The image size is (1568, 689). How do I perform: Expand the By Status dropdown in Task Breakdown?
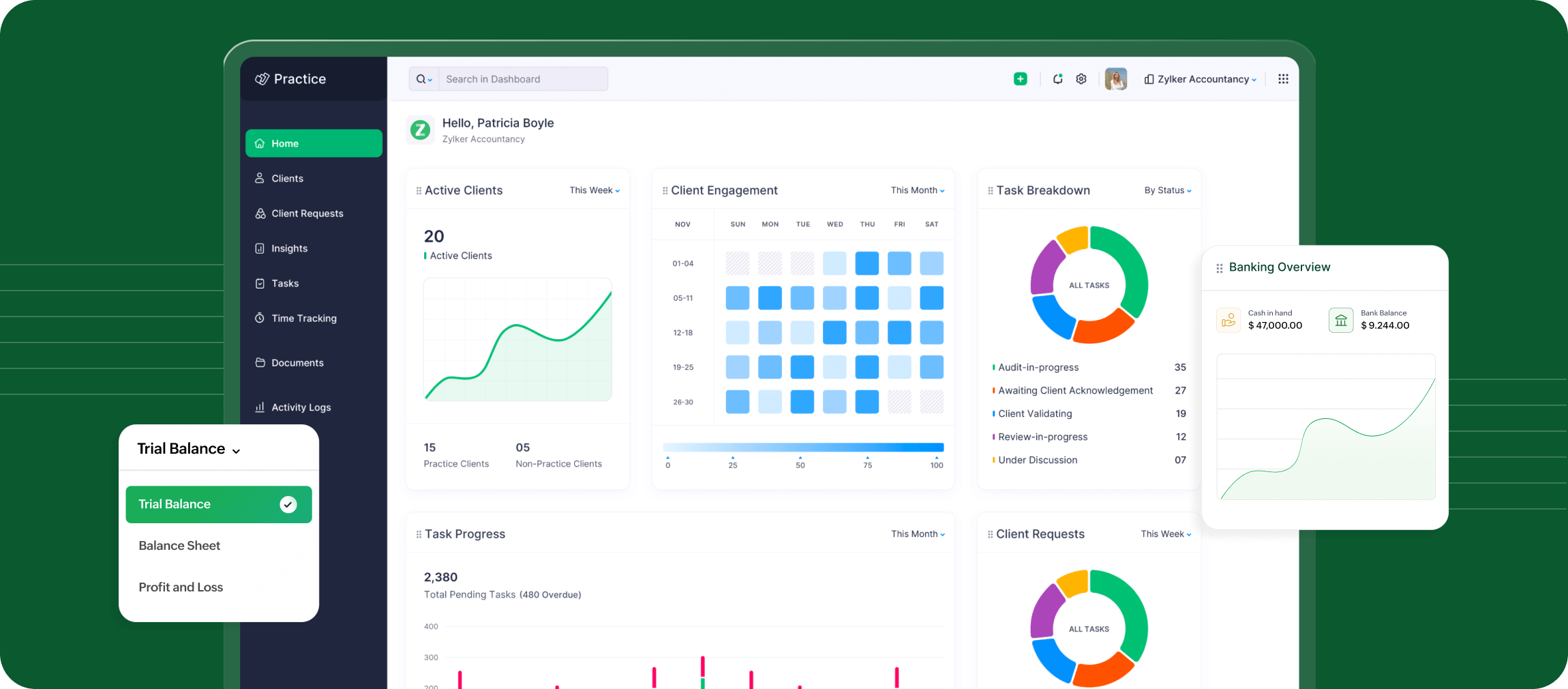tap(1167, 190)
